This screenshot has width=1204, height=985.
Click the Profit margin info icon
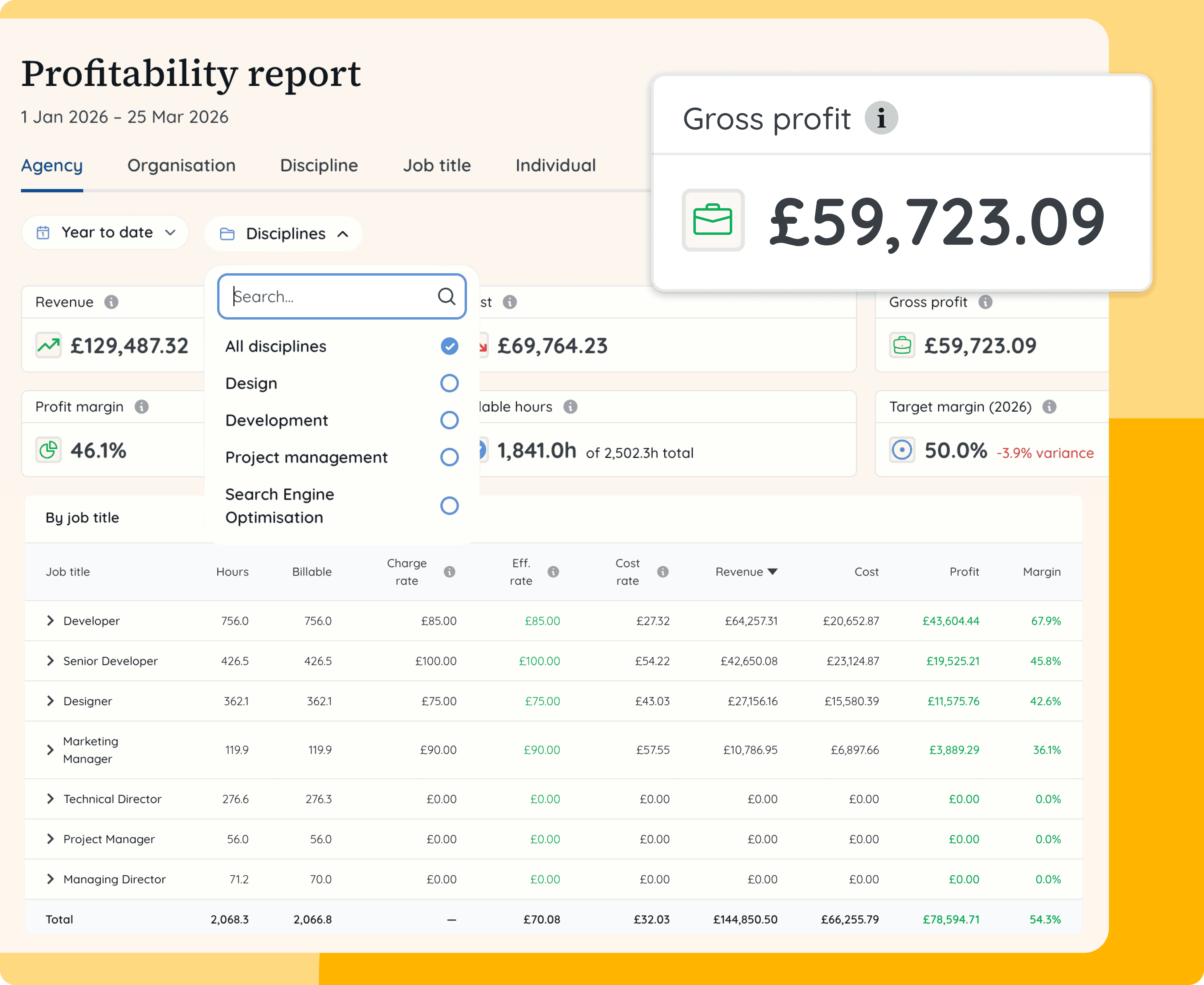pyautogui.click(x=141, y=407)
